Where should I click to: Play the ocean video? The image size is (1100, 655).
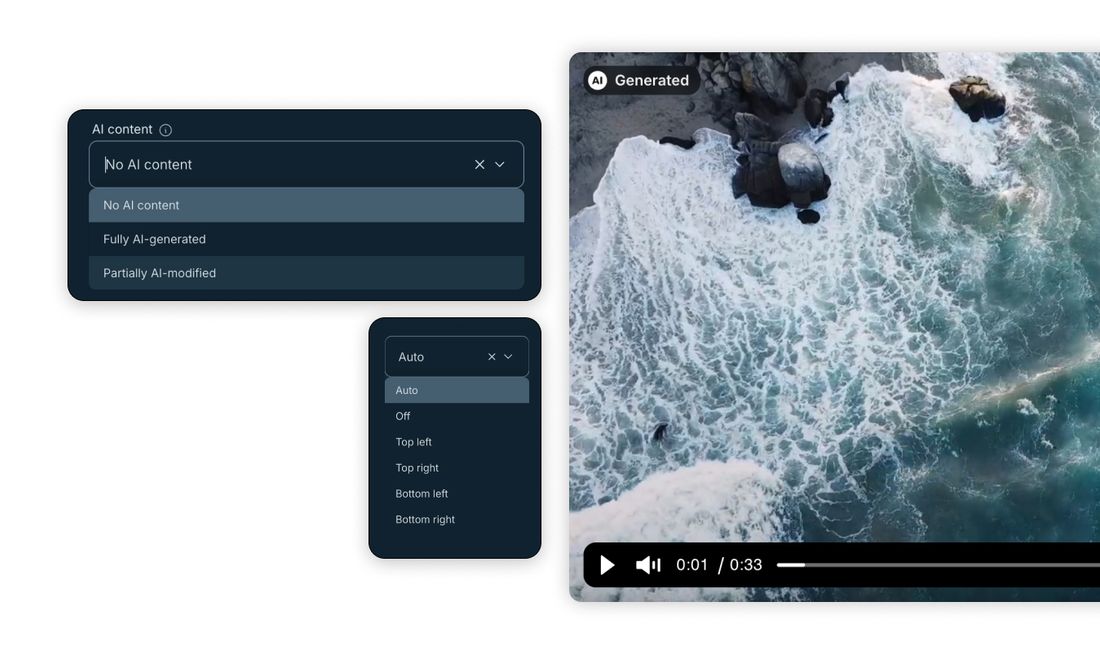pyautogui.click(x=608, y=565)
